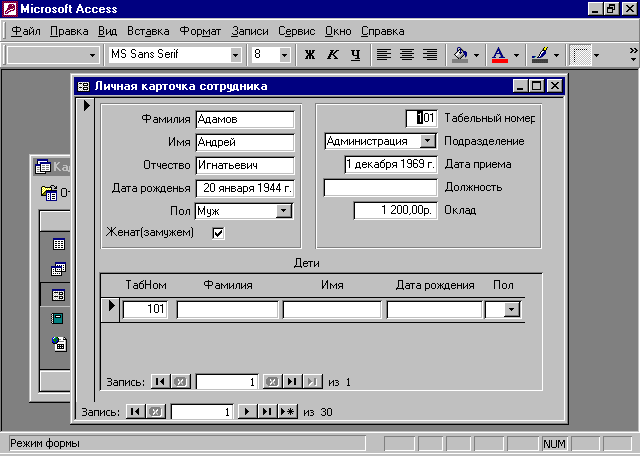Expand the Подразделение dropdown Администрация

point(427,141)
